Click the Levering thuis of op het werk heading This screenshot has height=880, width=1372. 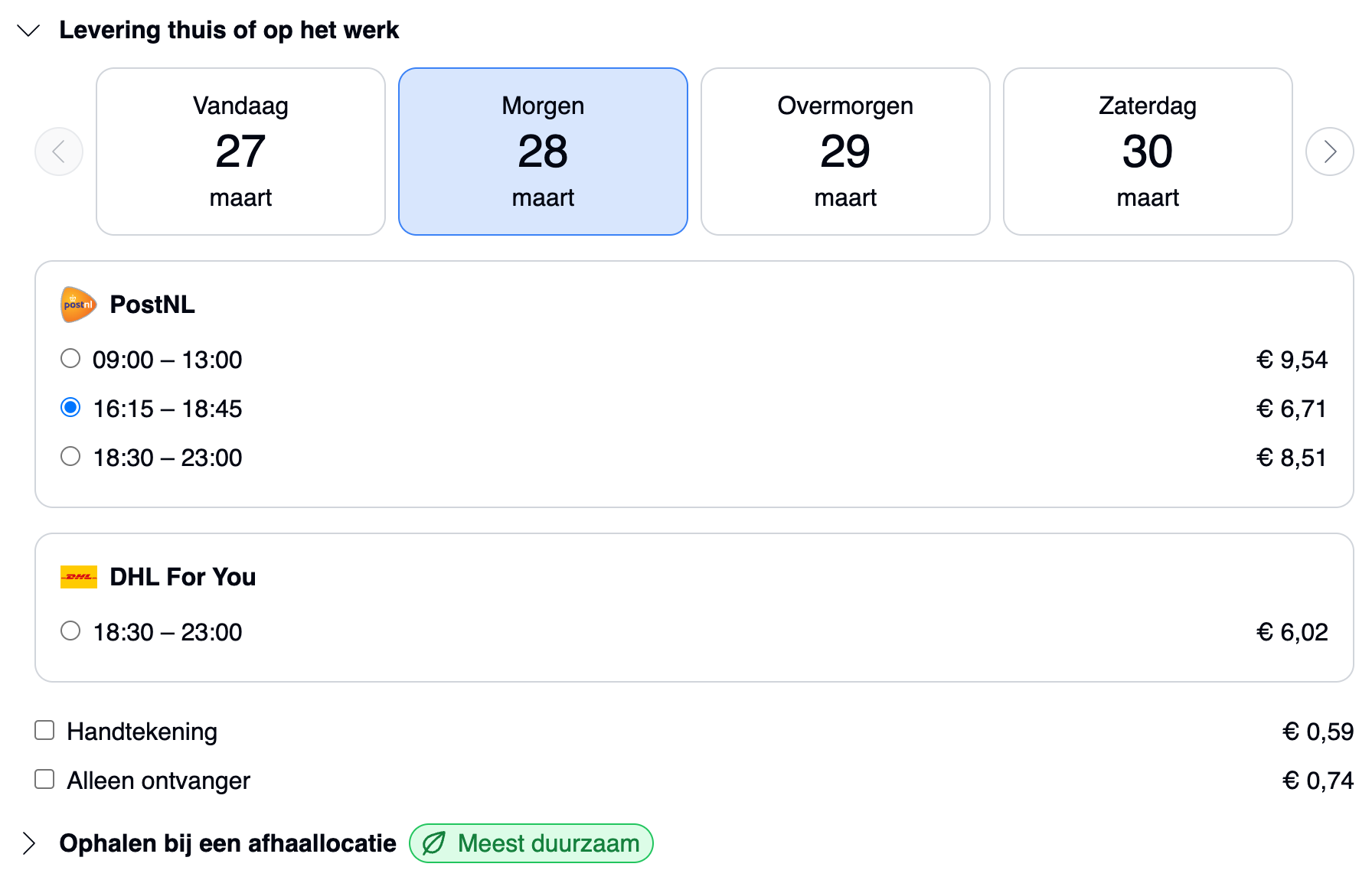pyautogui.click(x=230, y=31)
